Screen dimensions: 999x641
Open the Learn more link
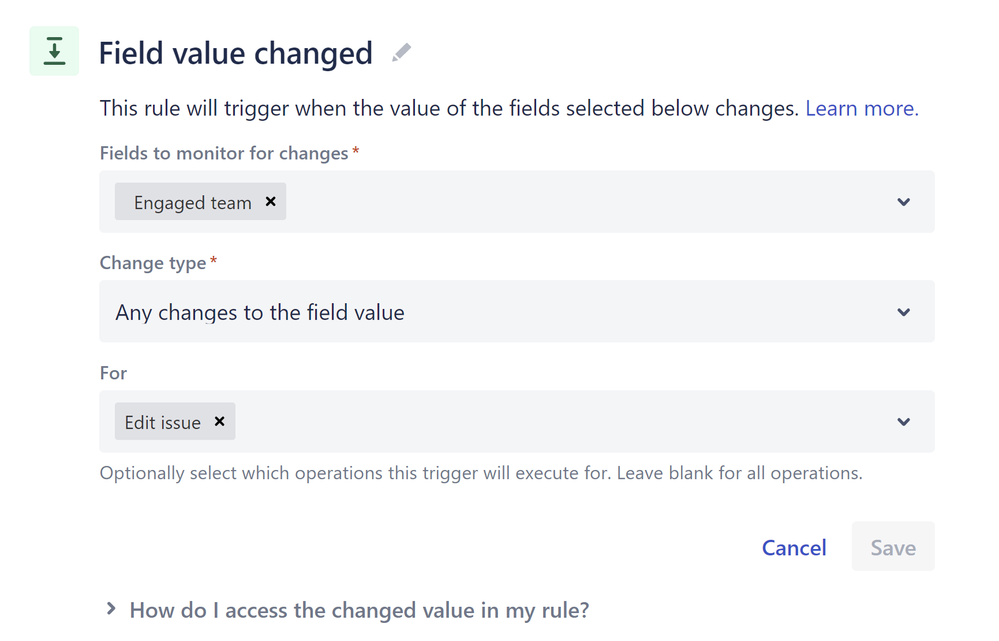pos(860,107)
